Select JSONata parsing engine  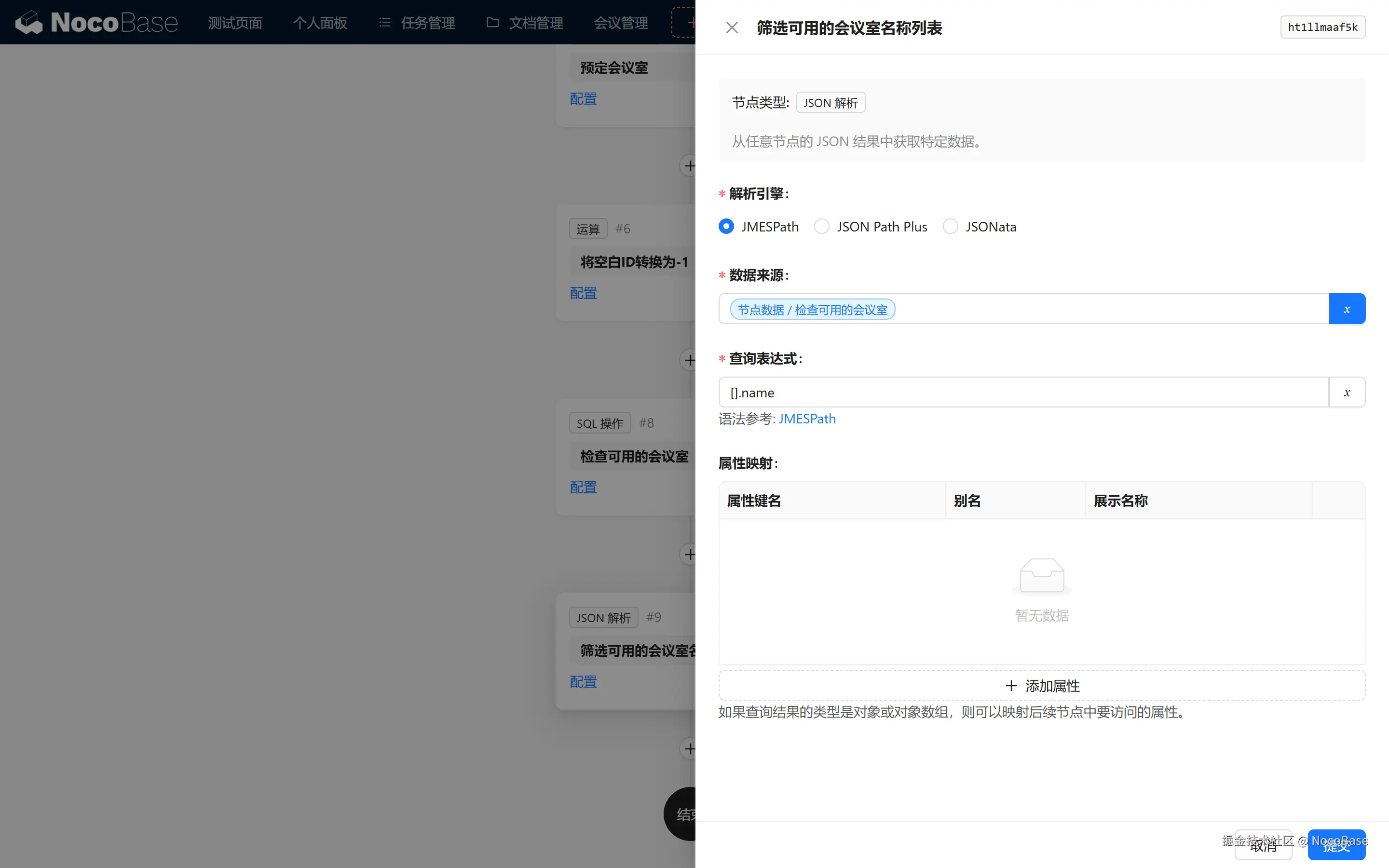click(951, 227)
